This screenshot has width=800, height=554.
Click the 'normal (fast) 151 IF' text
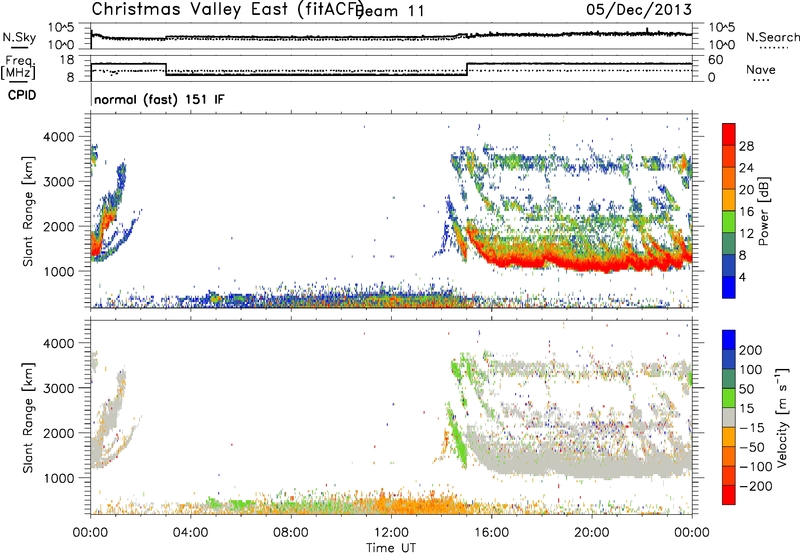coord(159,99)
